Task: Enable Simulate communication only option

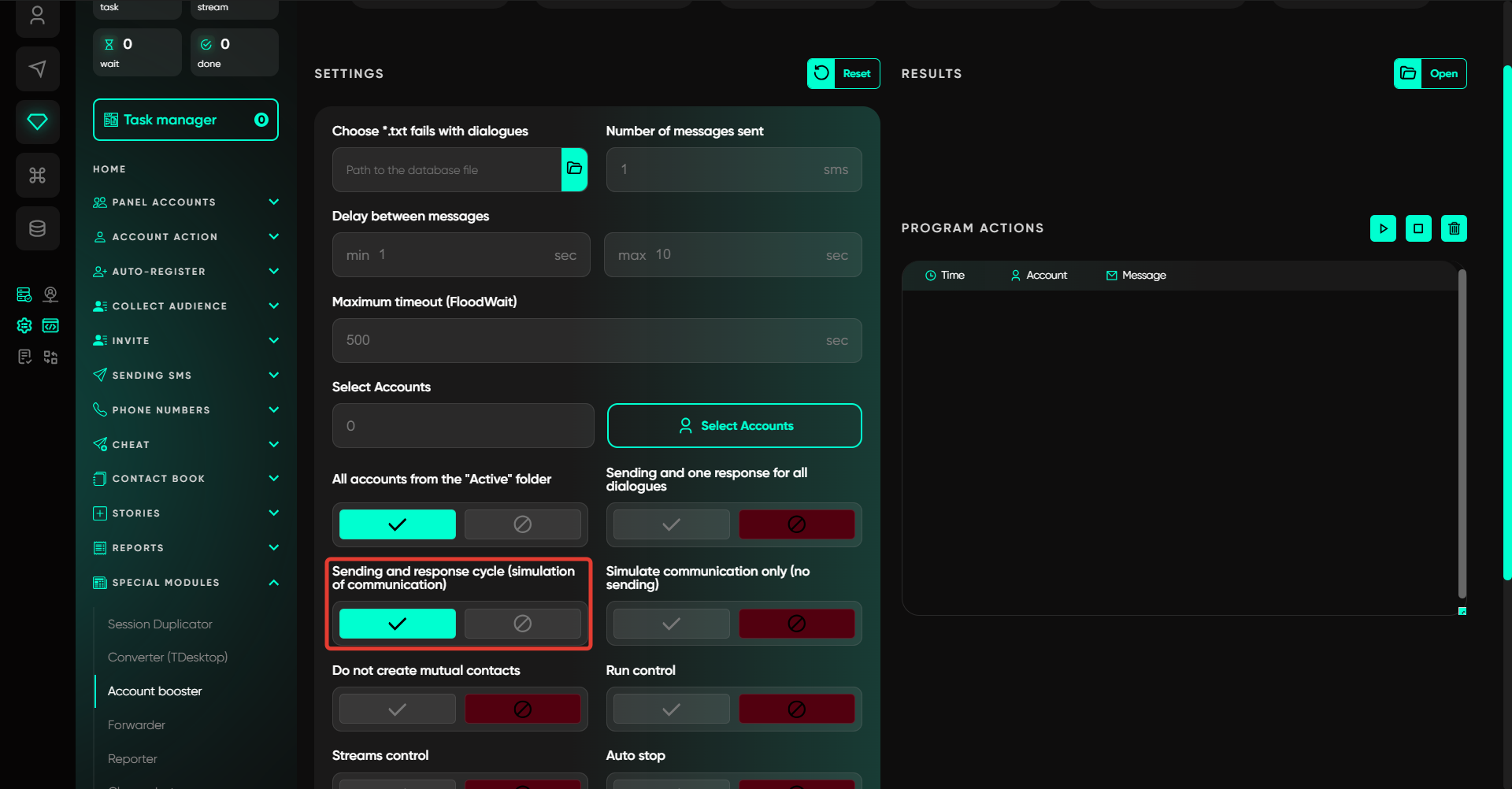Action: click(x=671, y=624)
